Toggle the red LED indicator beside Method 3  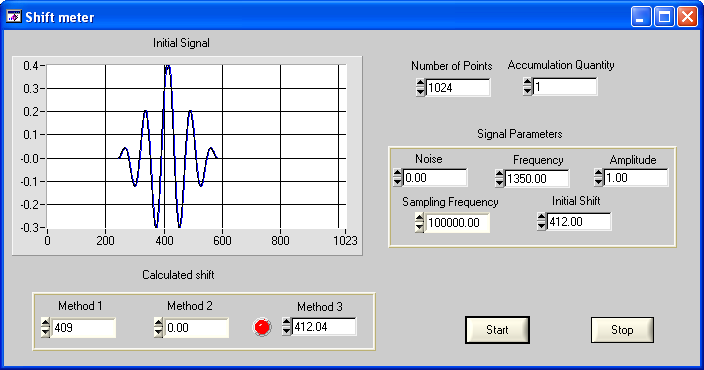point(262,327)
